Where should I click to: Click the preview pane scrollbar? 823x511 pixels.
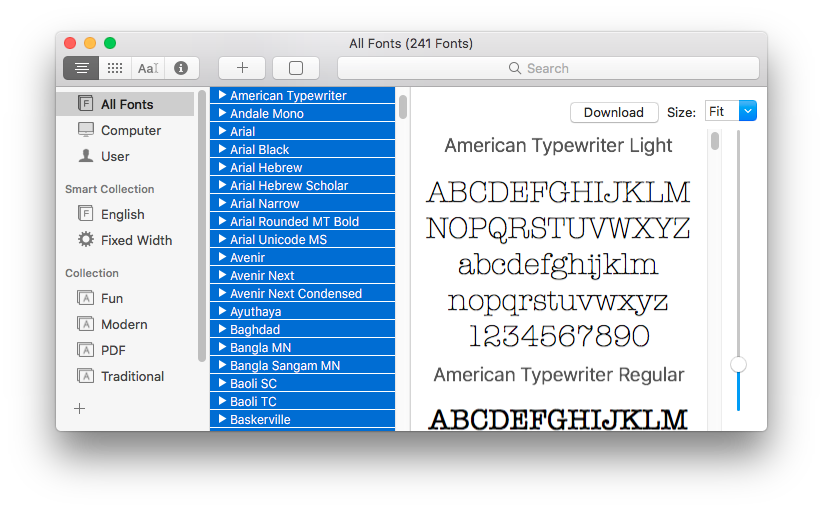(714, 141)
